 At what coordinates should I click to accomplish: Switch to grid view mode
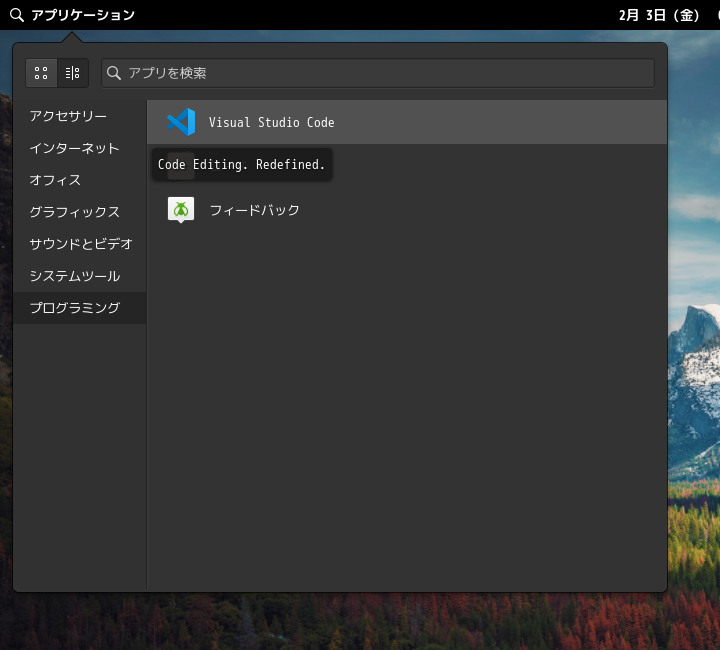tap(41, 73)
